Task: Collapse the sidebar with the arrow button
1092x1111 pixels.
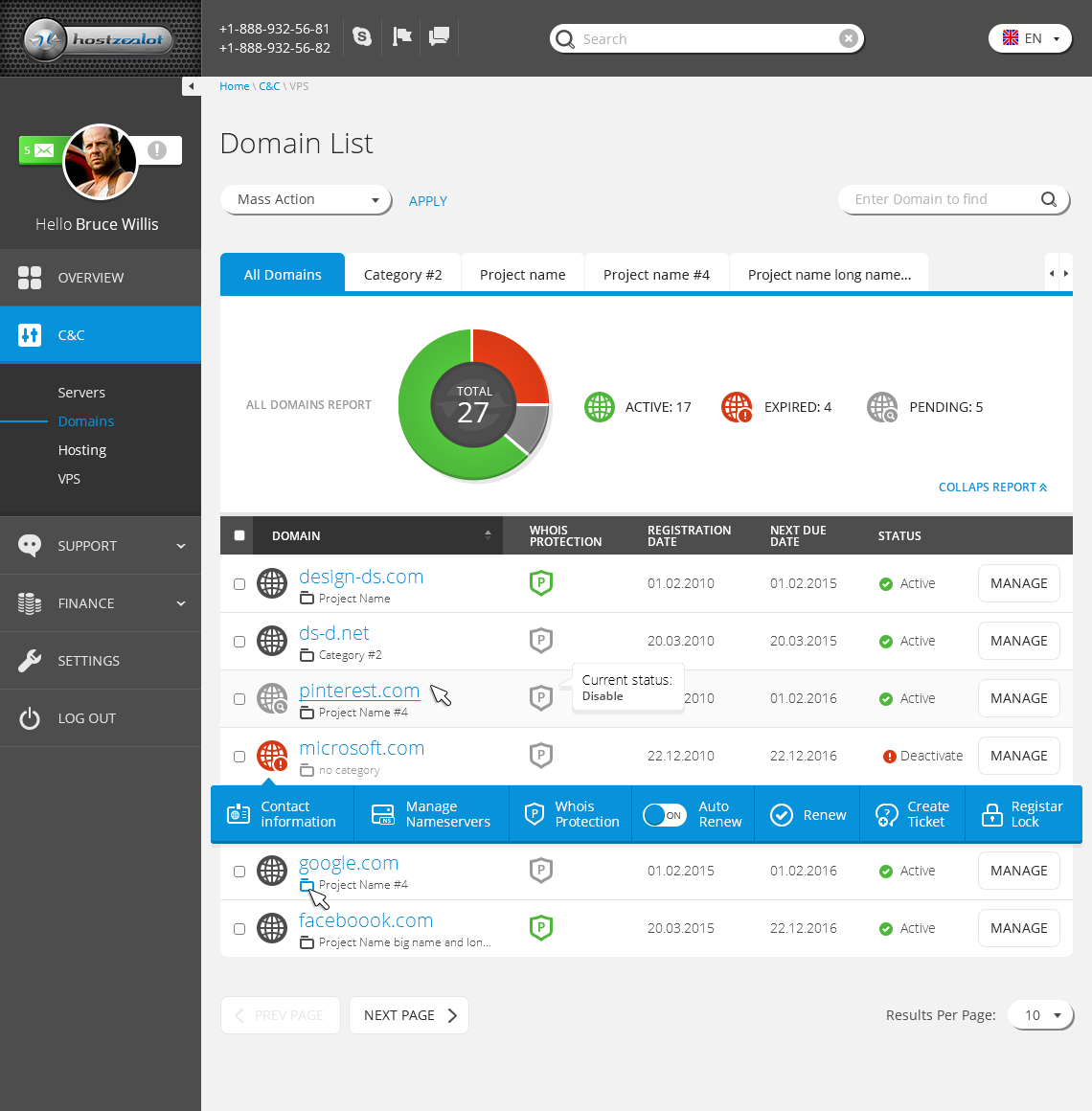Action: click(192, 86)
